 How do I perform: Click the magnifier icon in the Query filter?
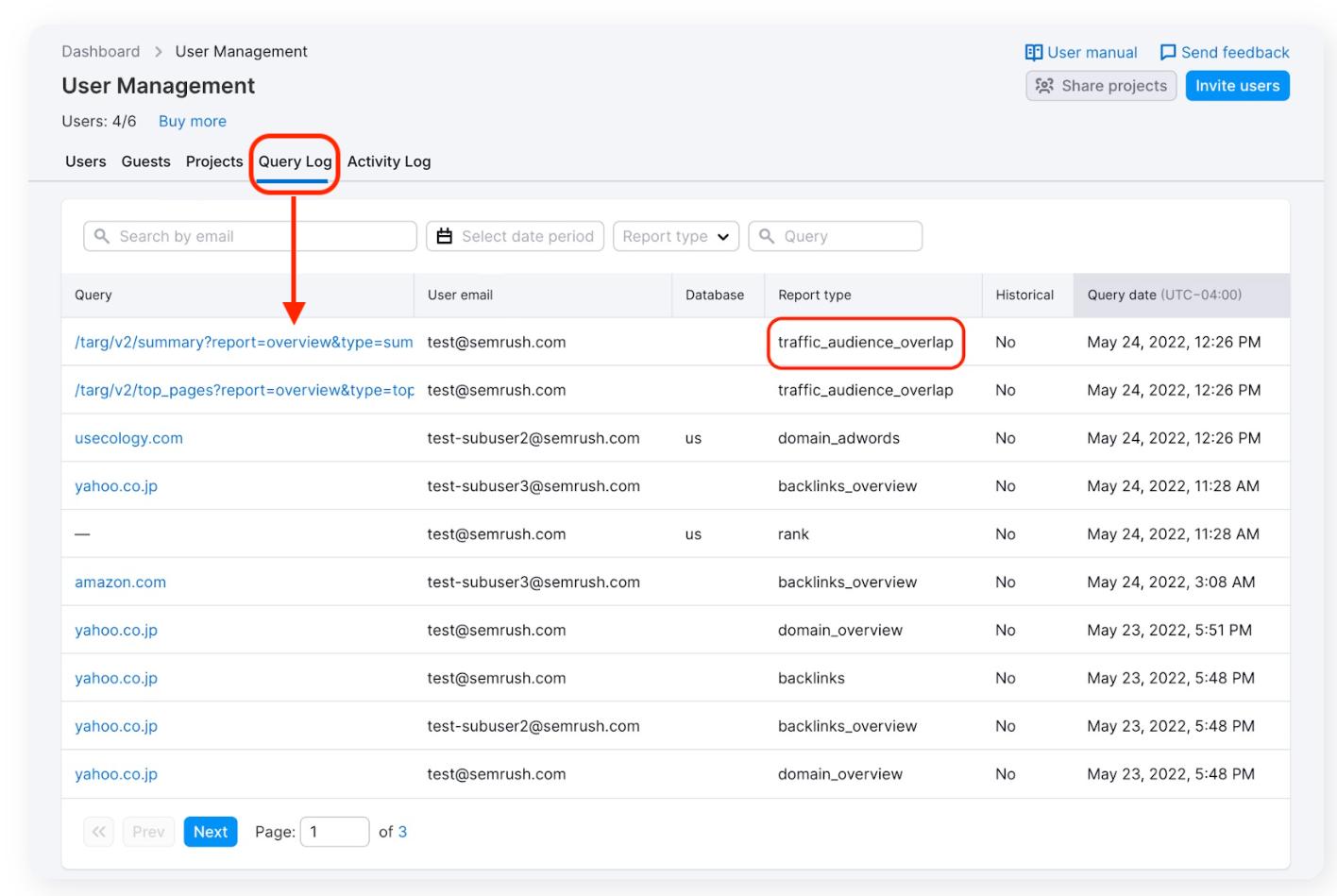click(770, 236)
